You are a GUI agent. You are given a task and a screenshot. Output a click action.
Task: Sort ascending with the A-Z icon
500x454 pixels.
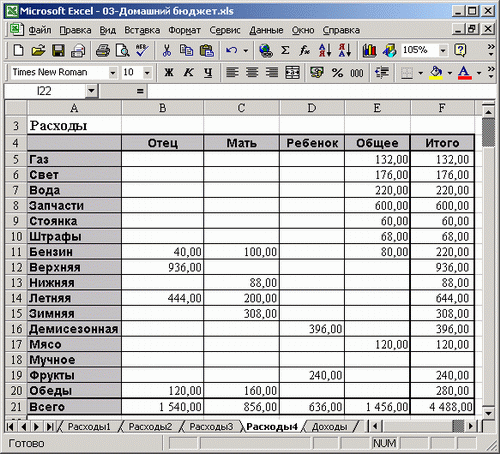tap(325, 51)
